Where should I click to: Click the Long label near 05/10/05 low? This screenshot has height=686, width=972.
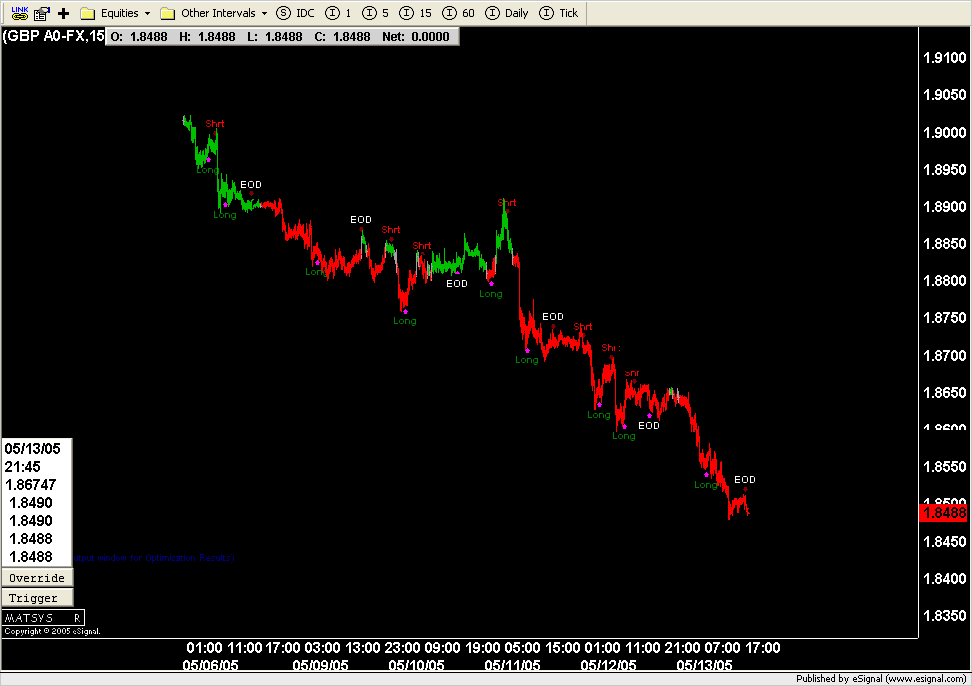coord(405,320)
